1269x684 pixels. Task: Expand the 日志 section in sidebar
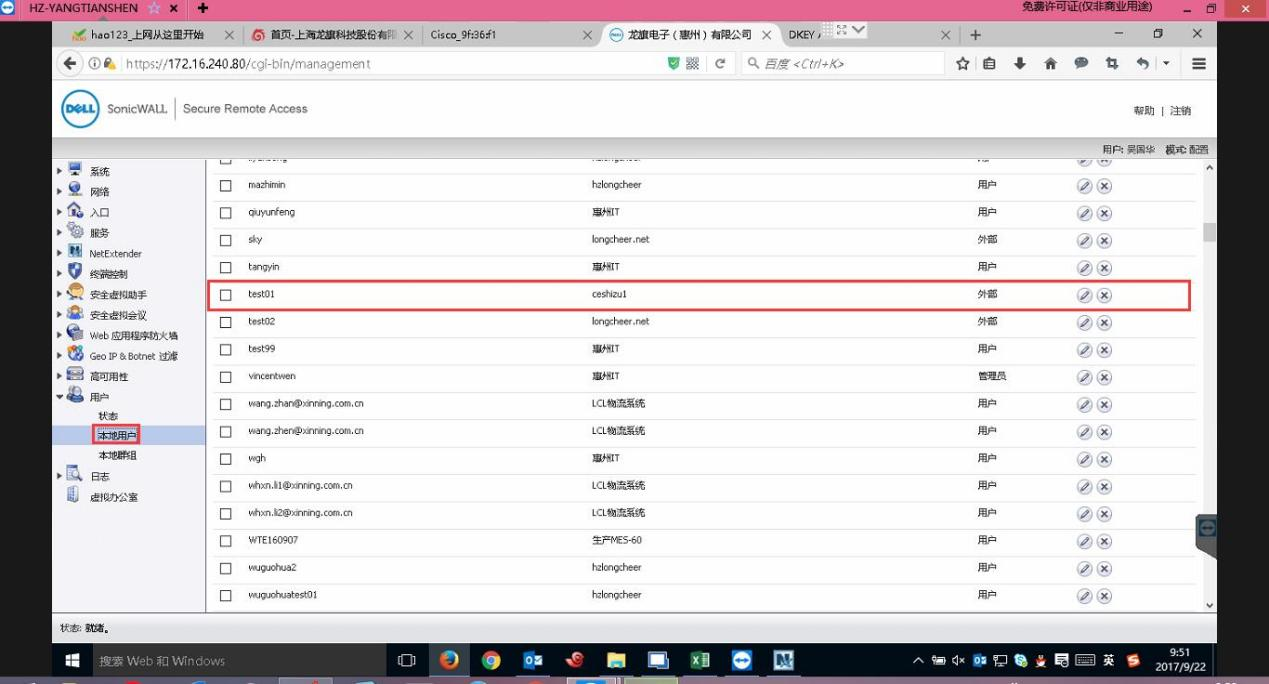pos(60,476)
